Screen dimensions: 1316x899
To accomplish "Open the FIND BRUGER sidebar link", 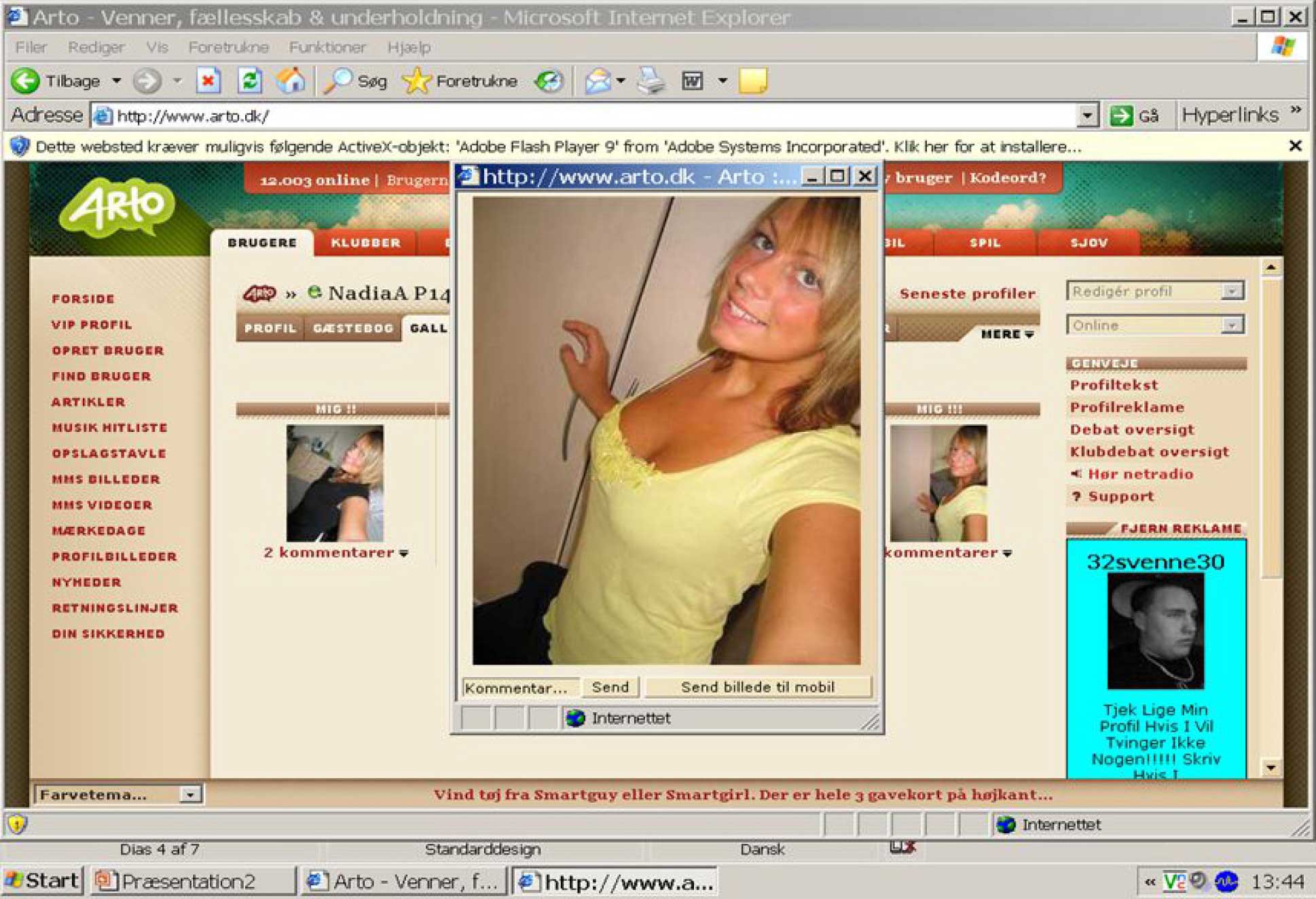I will point(101,376).
